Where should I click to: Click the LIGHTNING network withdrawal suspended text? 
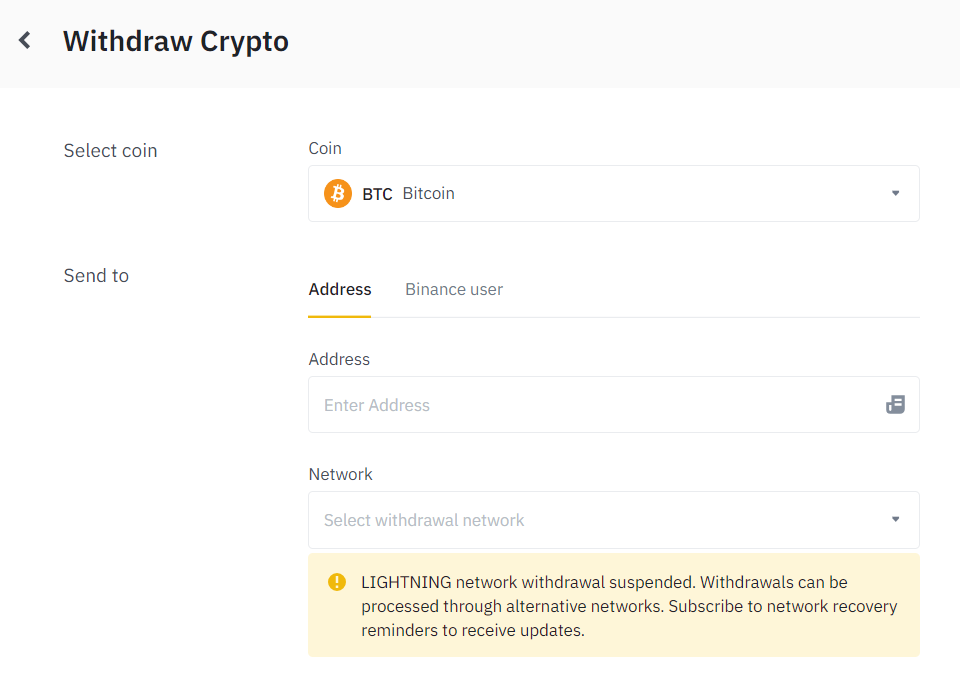pos(527,582)
